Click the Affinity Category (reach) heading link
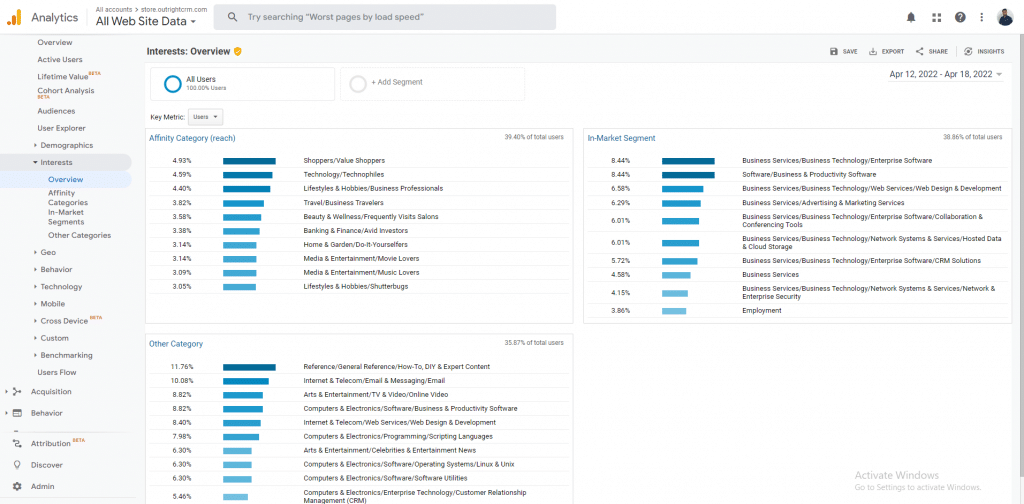This screenshot has height=504, width=1024. click(x=192, y=138)
